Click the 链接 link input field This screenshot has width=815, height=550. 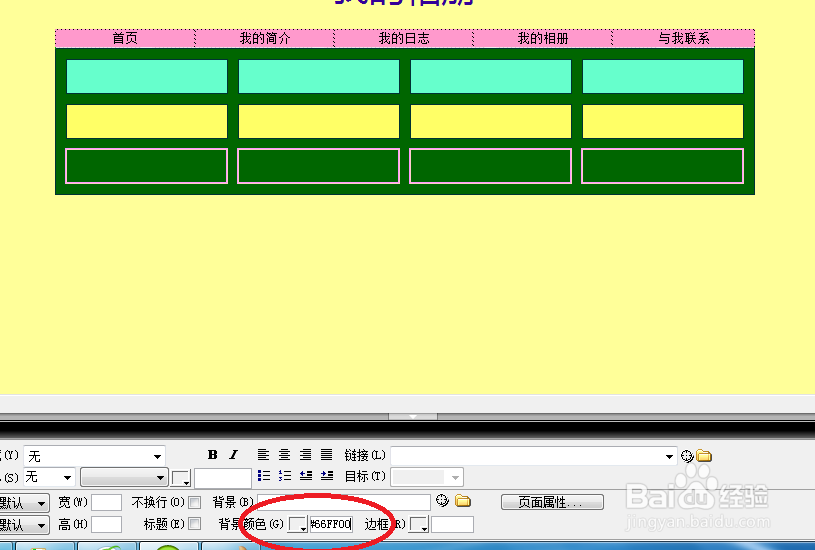pos(533,456)
